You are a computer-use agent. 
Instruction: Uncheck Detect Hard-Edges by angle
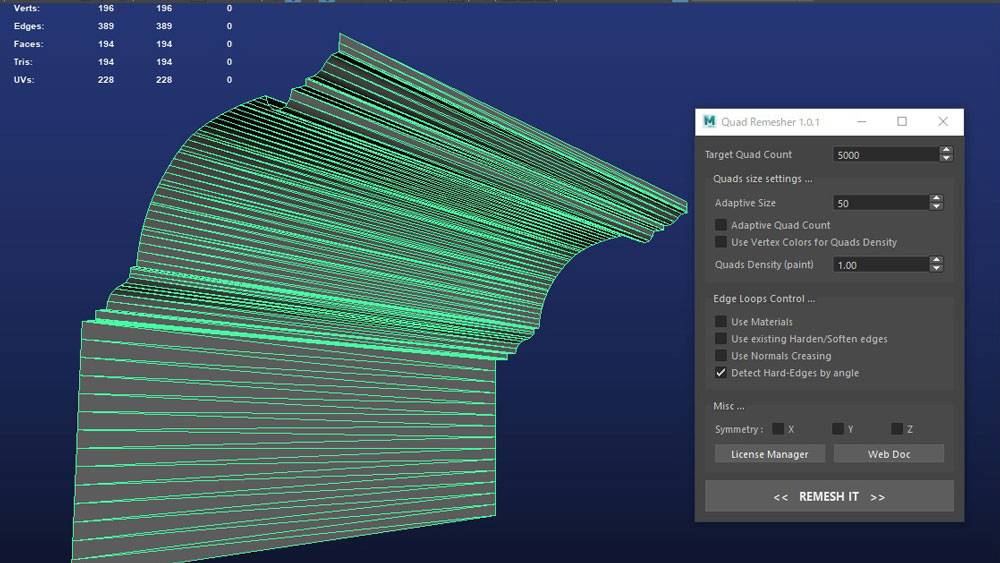coord(721,373)
